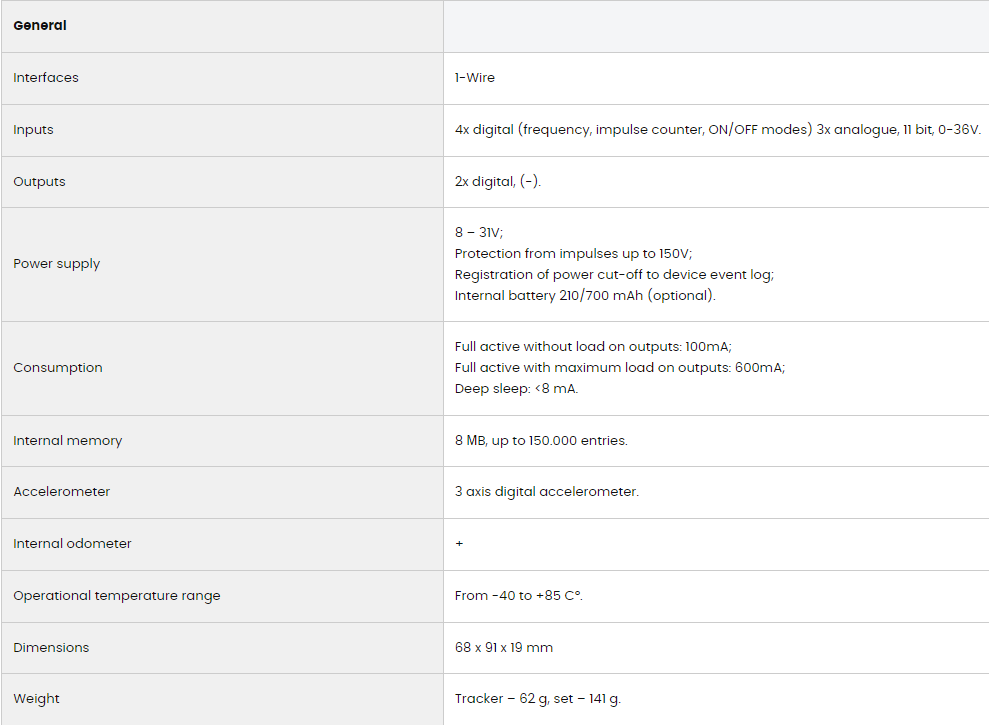Select the Consumption row label
The image size is (989, 725).
tap(57, 367)
